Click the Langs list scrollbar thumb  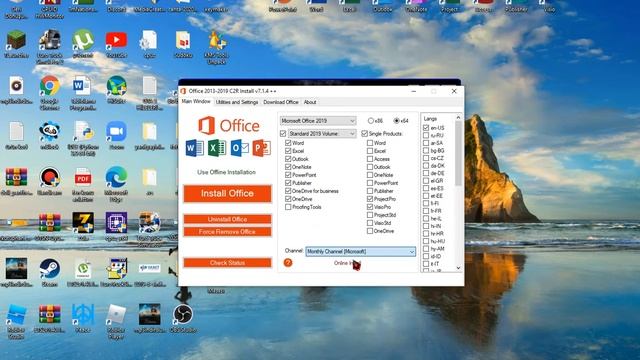pos(458,153)
